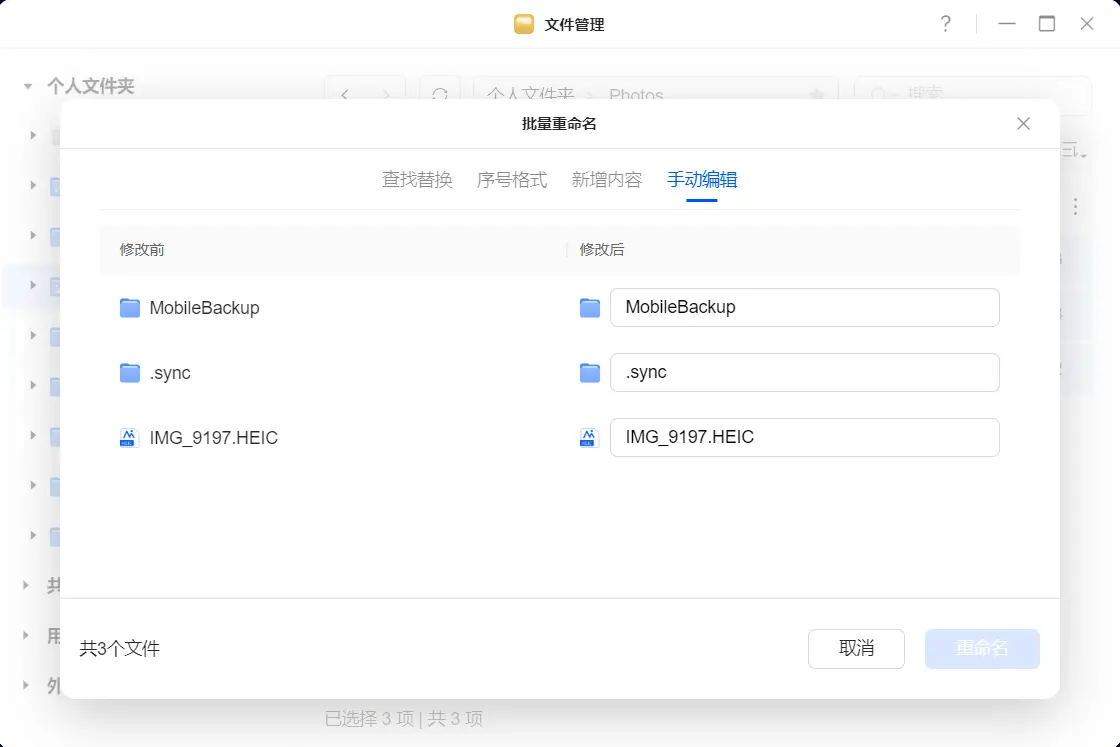Open the help question mark icon
The width and height of the screenshot is (1120, 747).
[x=945, y=24]
